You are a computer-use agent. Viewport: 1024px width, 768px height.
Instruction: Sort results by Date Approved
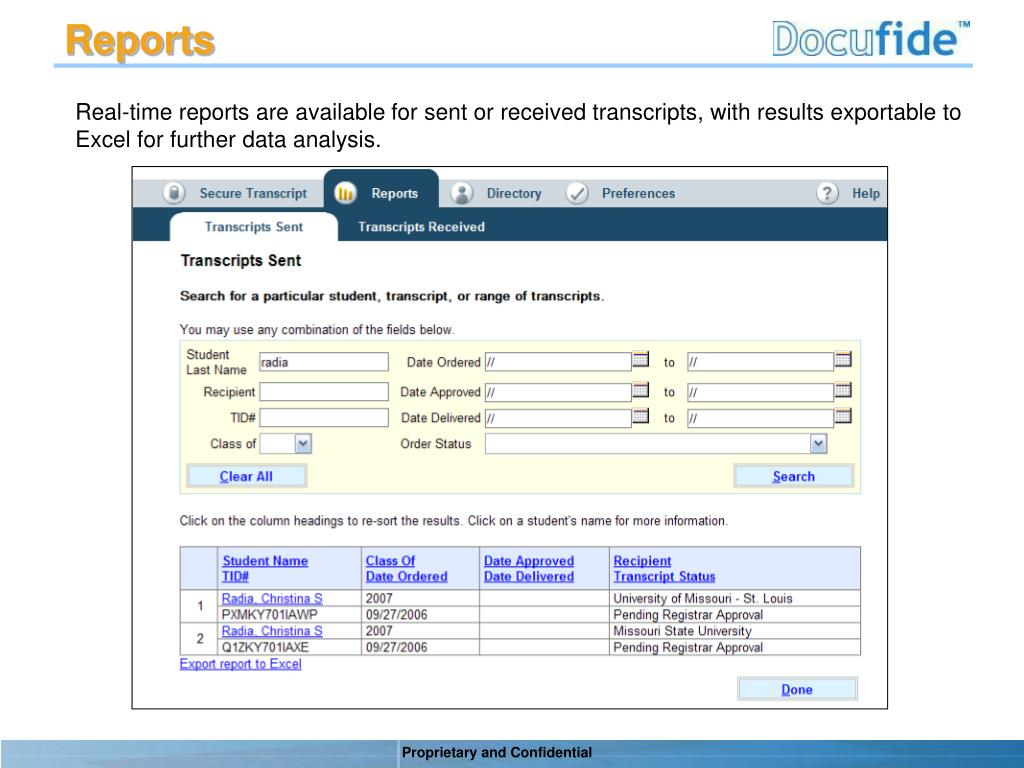528,561
